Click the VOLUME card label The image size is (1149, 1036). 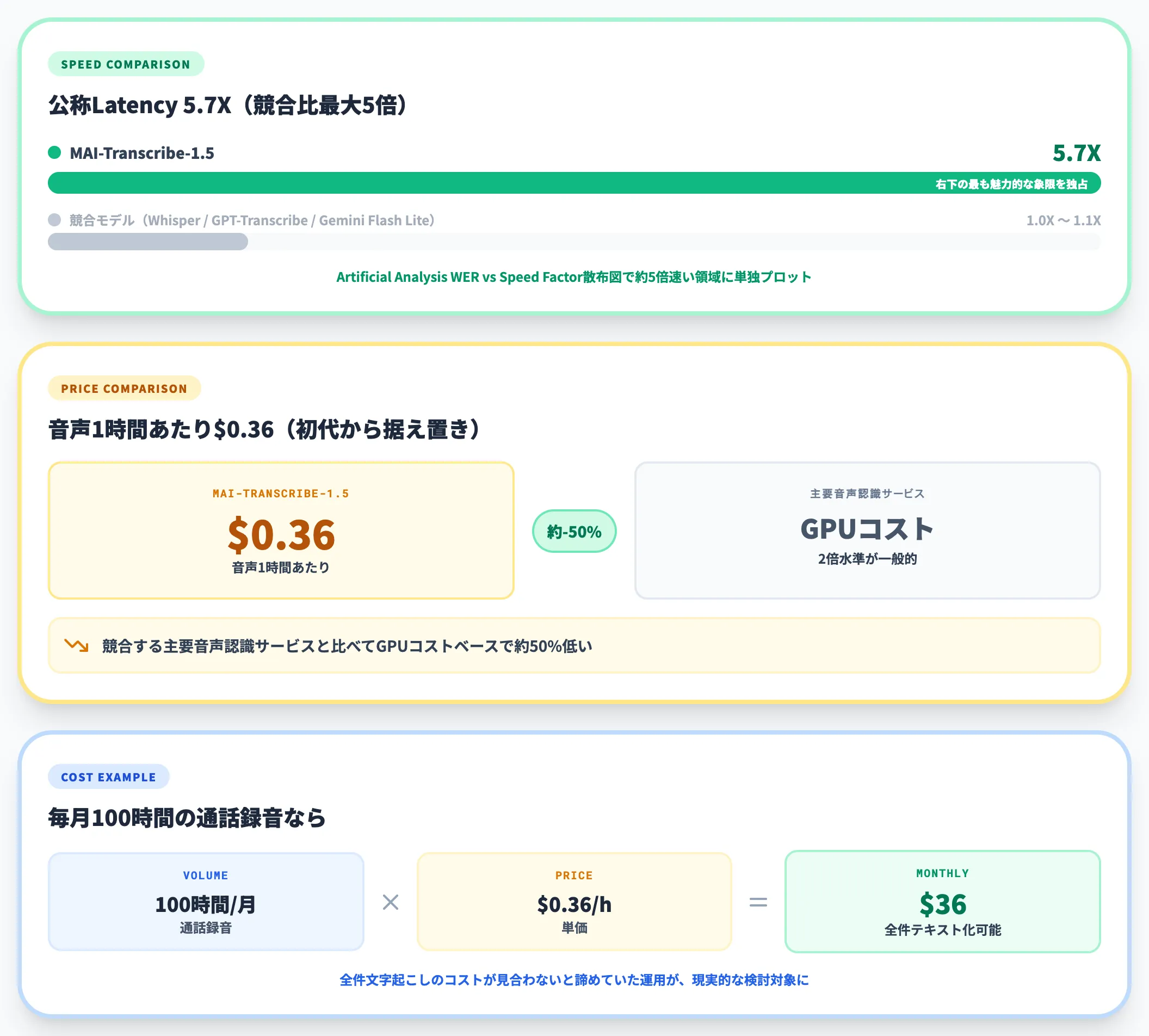(x=206, y=875)
